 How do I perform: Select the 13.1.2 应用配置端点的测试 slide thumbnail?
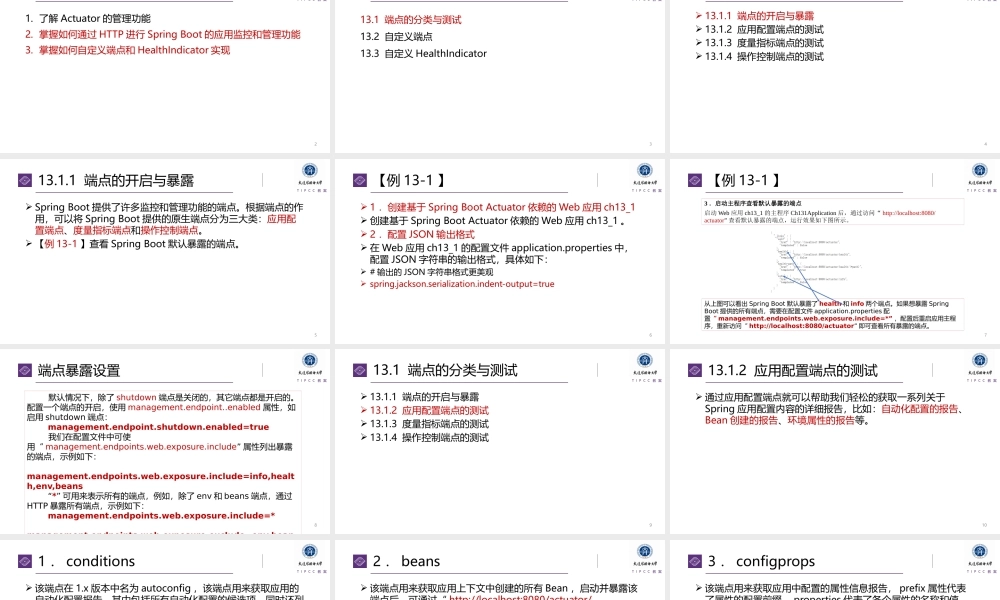[833, 440]
